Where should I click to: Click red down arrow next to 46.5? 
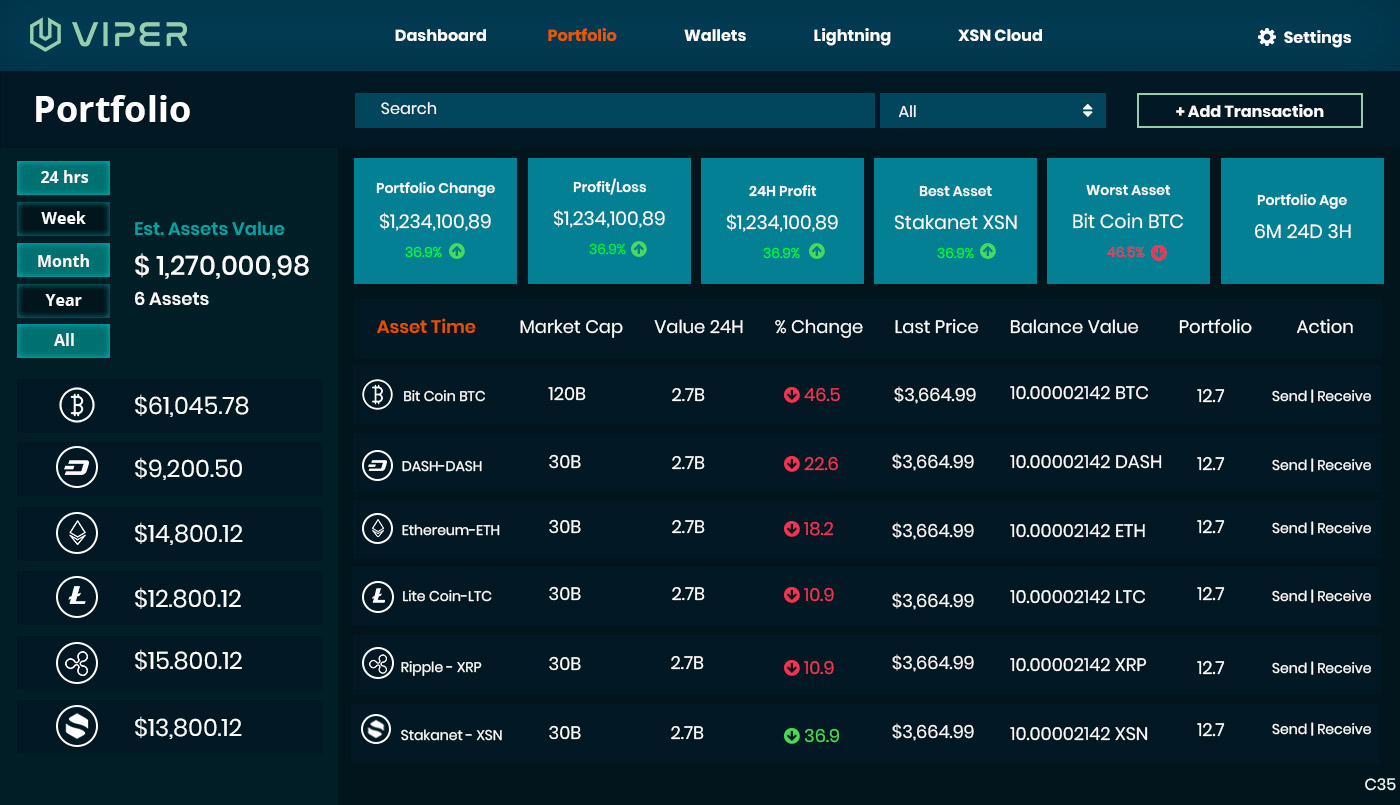(x=791, y=395)
